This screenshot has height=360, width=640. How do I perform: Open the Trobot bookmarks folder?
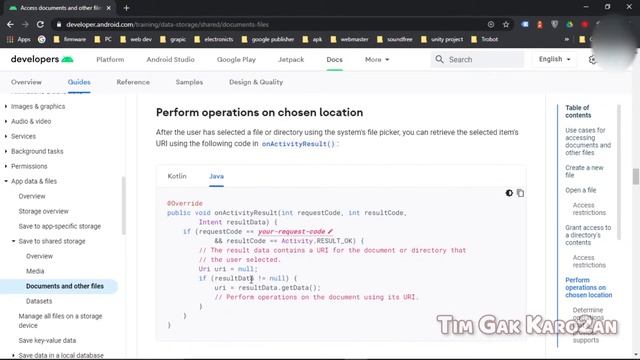484,39
